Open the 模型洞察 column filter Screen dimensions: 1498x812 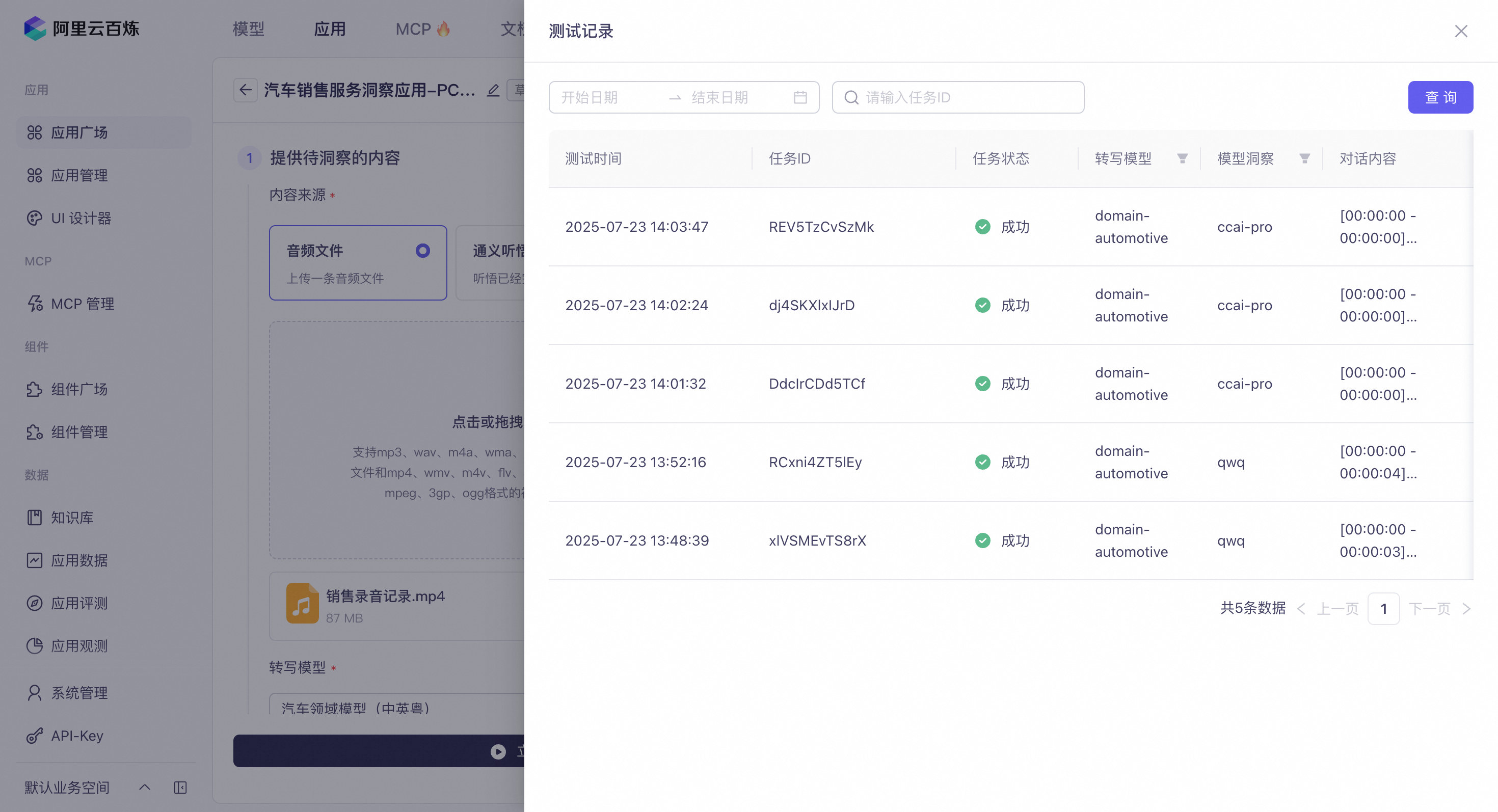click(1304, 158)
